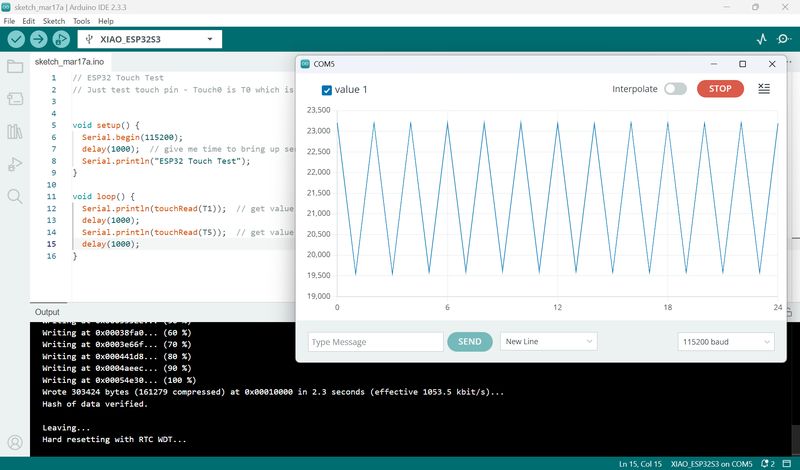Click 'Ln 15, Col 15' in status bar

(640, 464)
